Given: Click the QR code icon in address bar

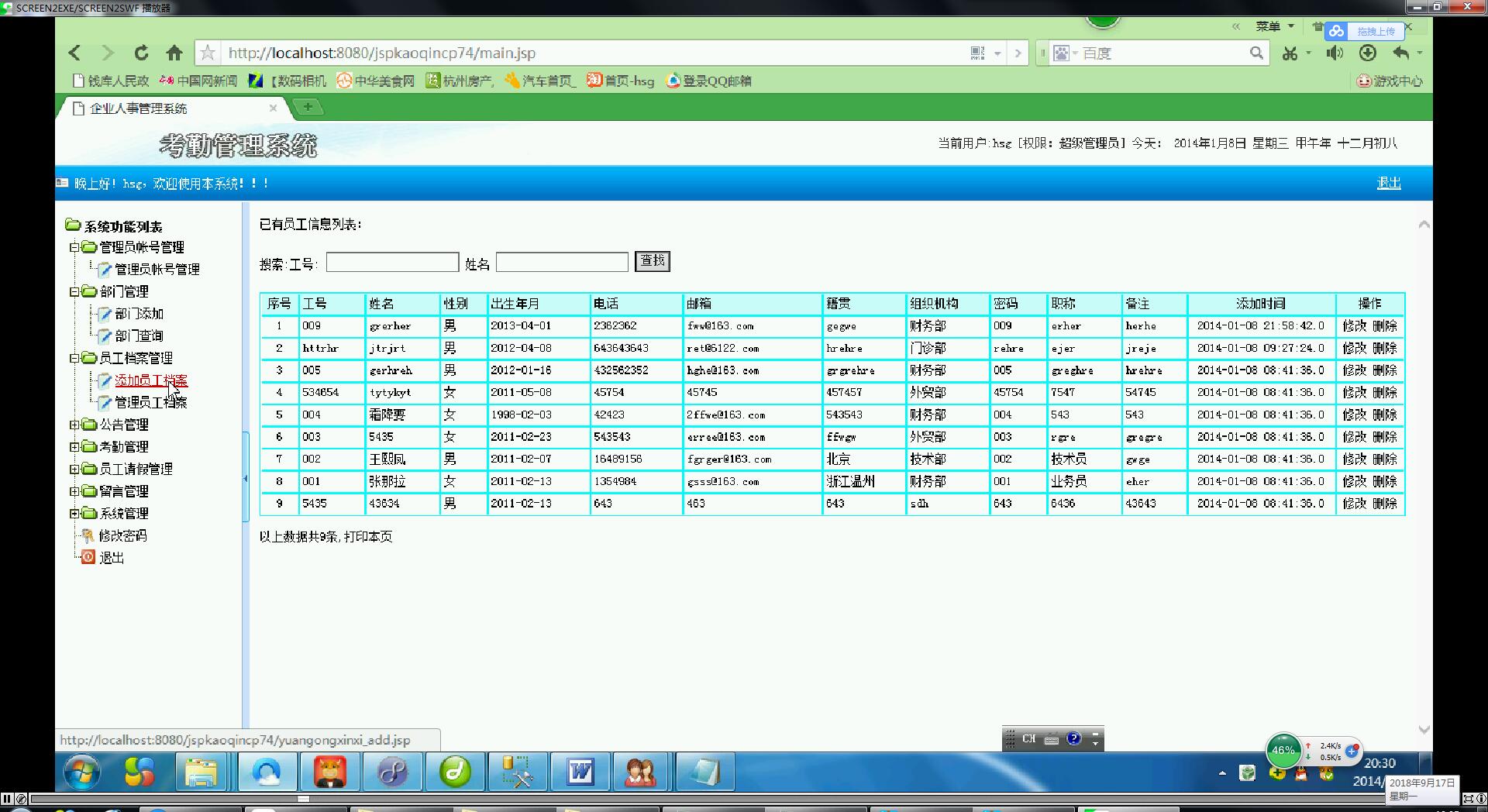Looking at the screenshot, I should 977,53.
